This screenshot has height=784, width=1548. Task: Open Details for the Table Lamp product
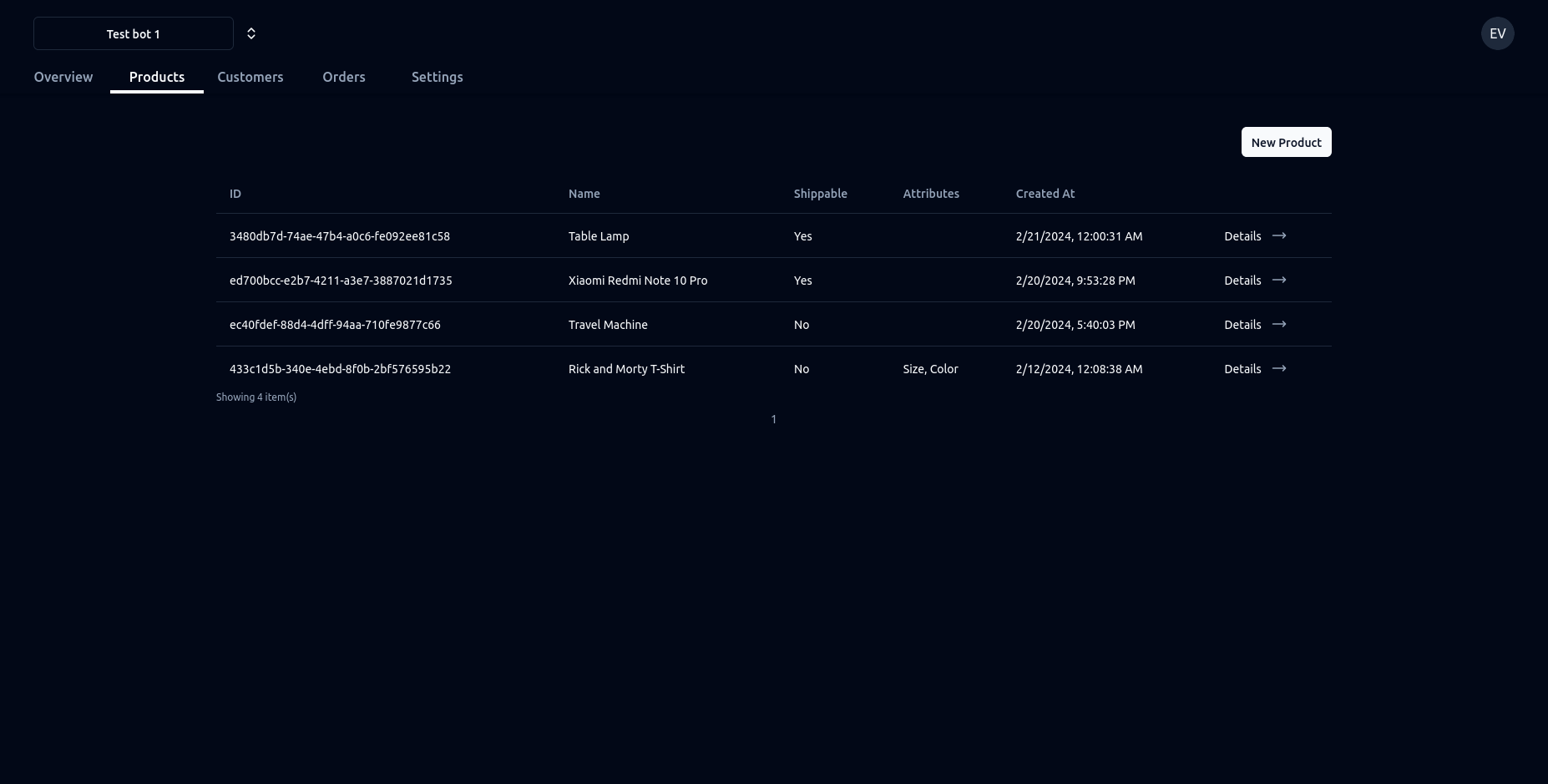click(x=1242, y=236)
